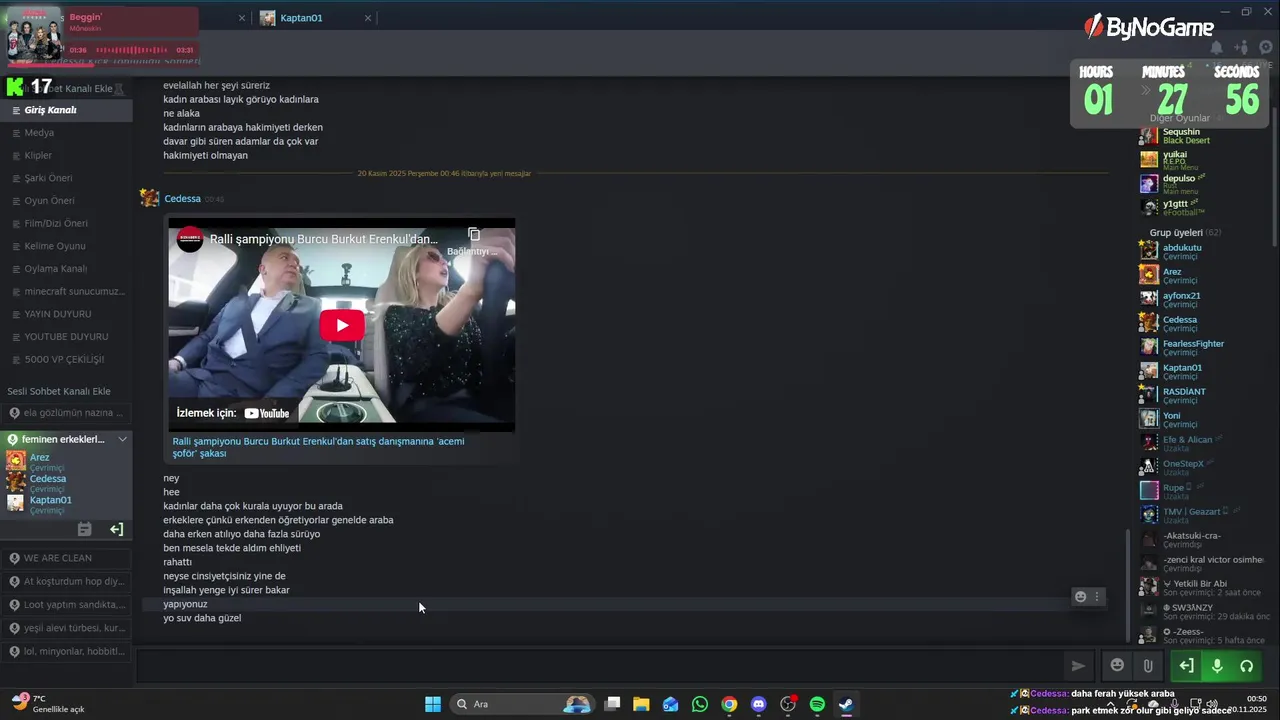Screen dimensions: 1280x720
Task: Join 'yeşil alevi türbesi' voice channel
Action: pos(66,628)
